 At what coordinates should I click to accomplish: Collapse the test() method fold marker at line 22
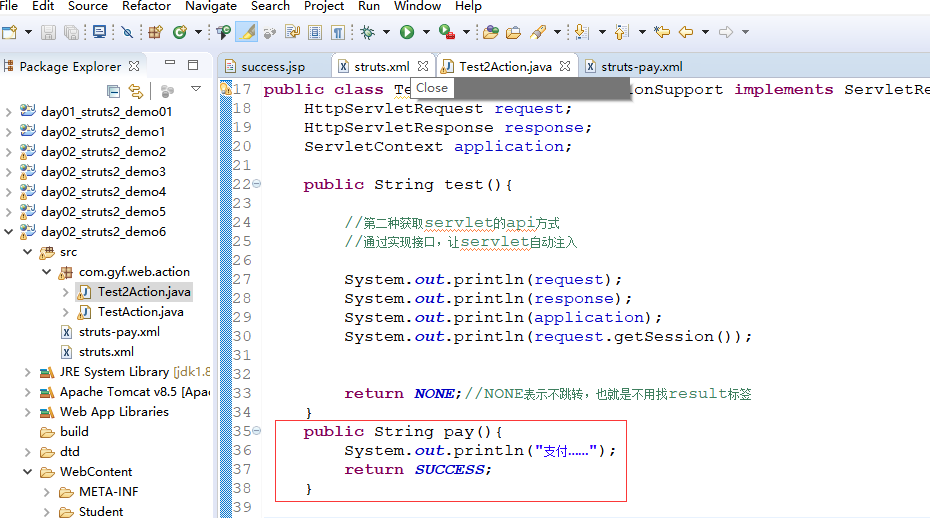[256, 184]
